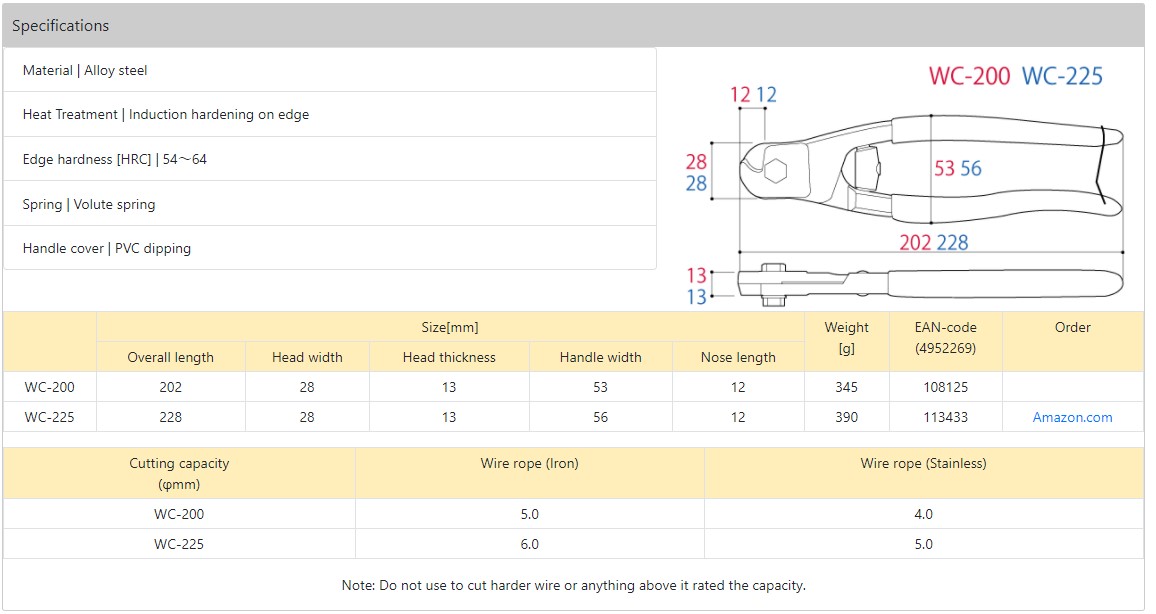Click the Specifications section header
The width and height of the screenshot is (1156, 614).
61,26
